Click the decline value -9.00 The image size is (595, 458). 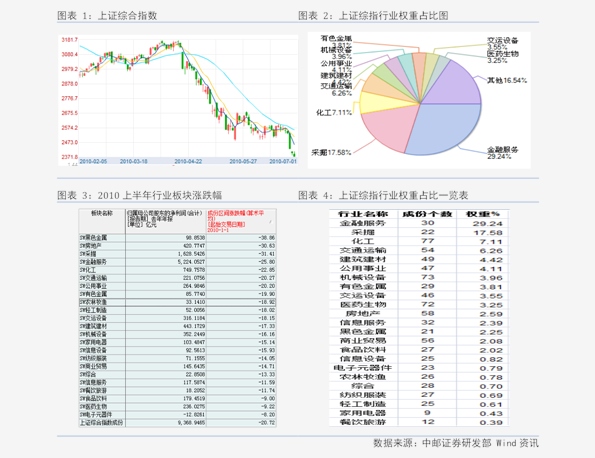click(x=268, y=398)
